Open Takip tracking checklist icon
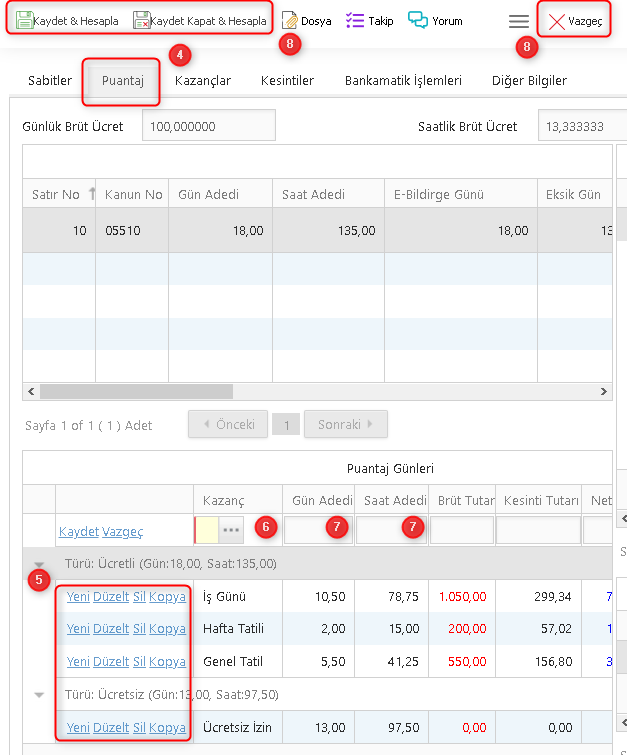This screenshot has width=627, height=755. click(x=355, y=20)
